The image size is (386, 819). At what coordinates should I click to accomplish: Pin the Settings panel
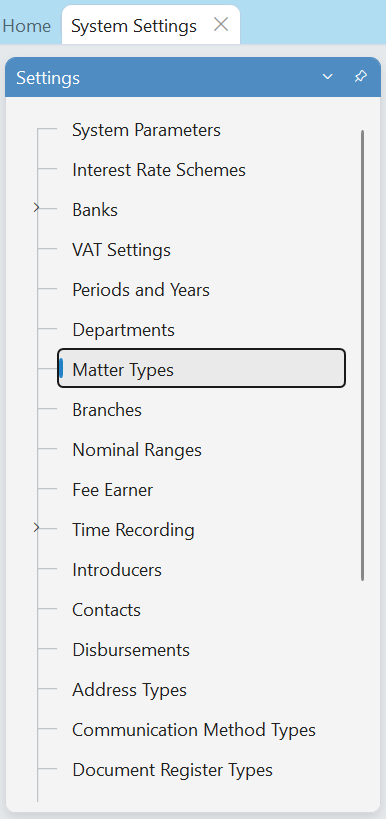tap(360, 76)
